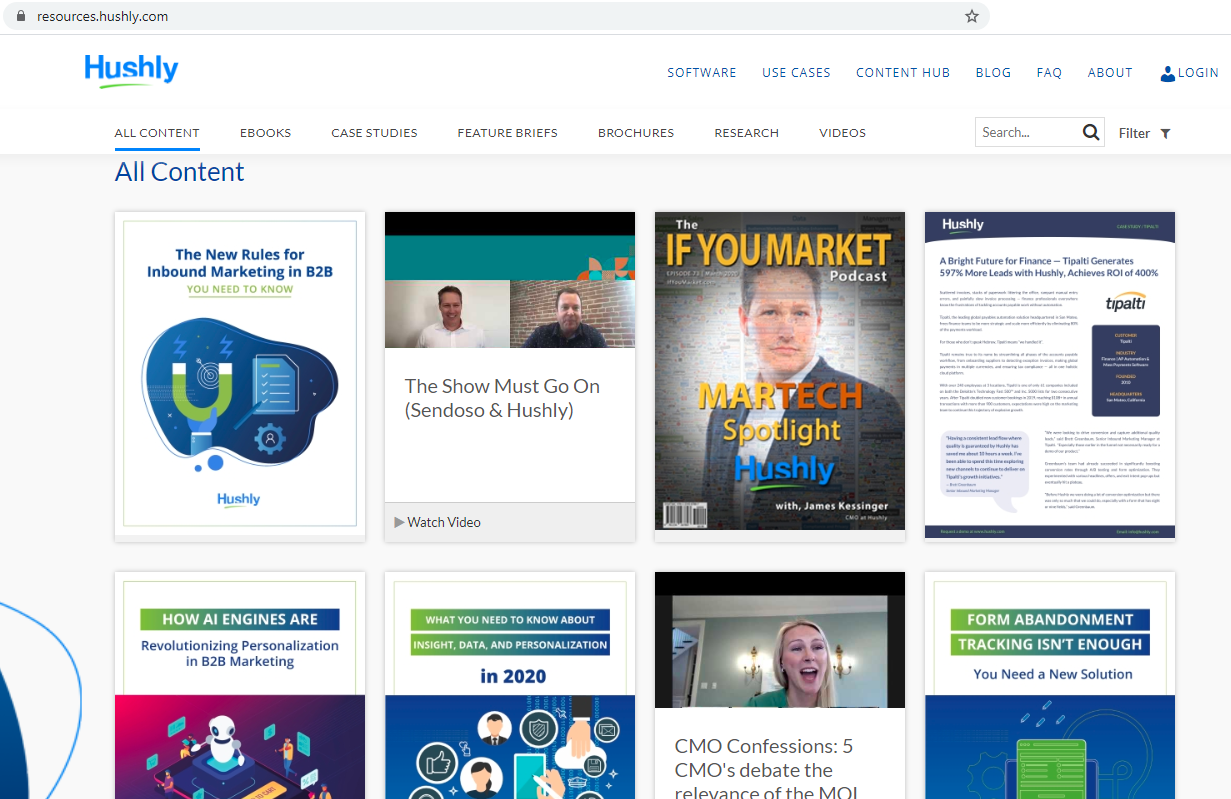Switch to the EBOOKS tab

point(265,133)
